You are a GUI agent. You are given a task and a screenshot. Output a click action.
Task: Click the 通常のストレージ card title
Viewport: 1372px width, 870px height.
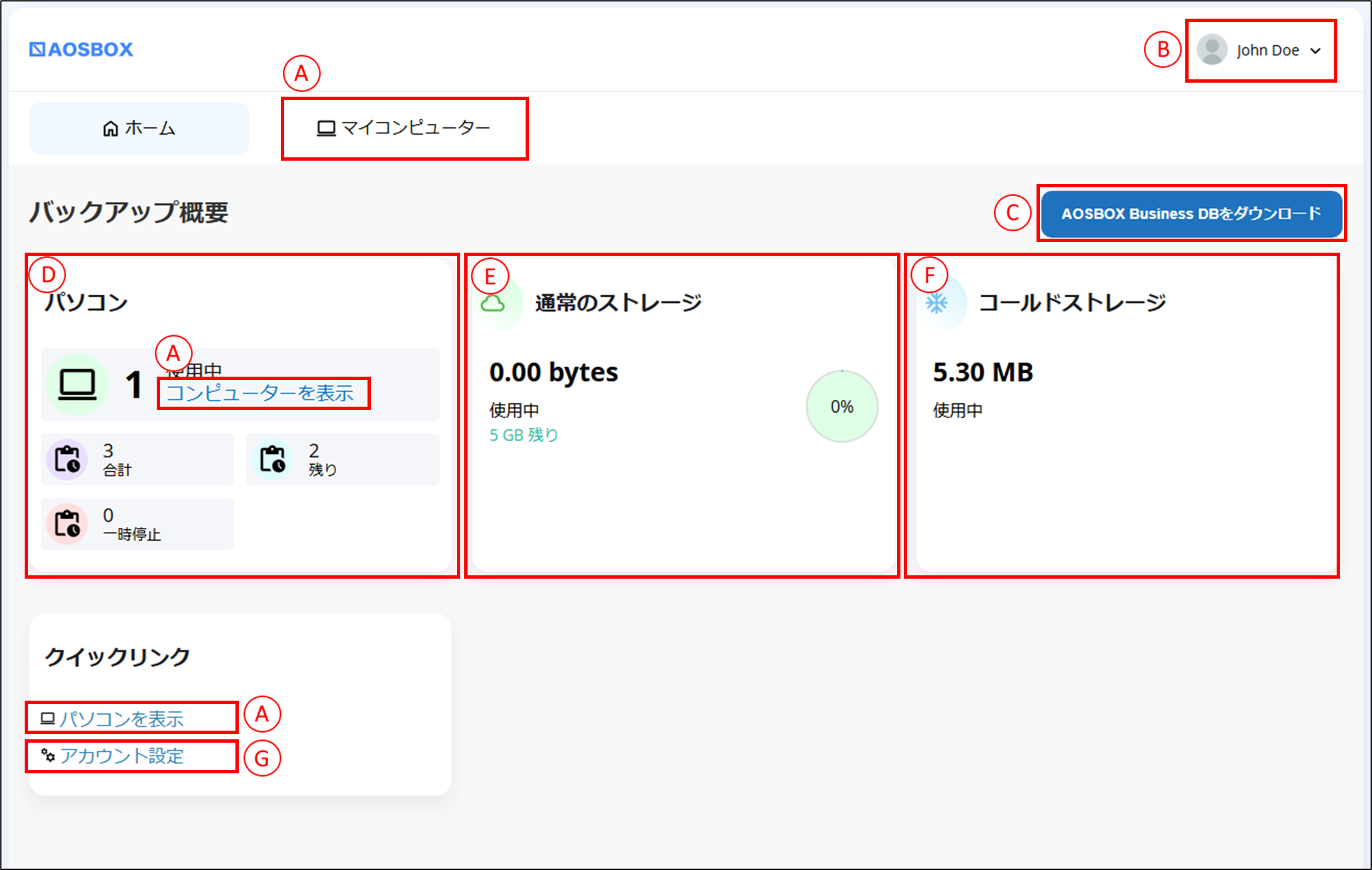pyautogui.click(x=618, y=303)
